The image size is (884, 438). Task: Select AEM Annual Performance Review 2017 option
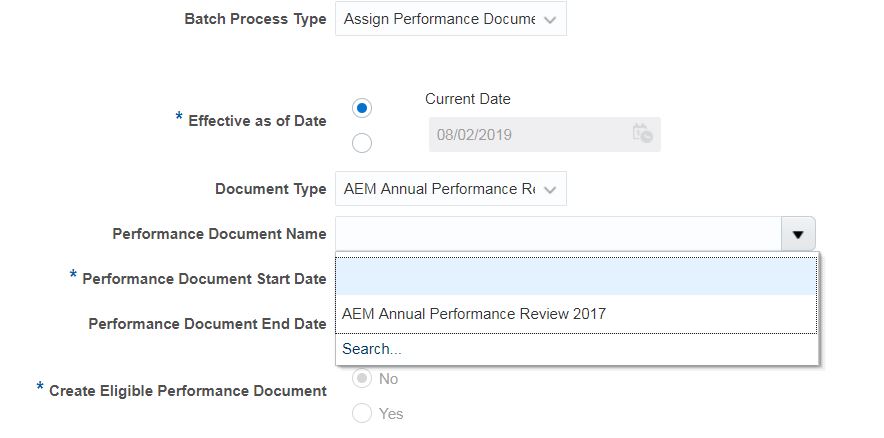pyautogui.click(x=576, y=313)
